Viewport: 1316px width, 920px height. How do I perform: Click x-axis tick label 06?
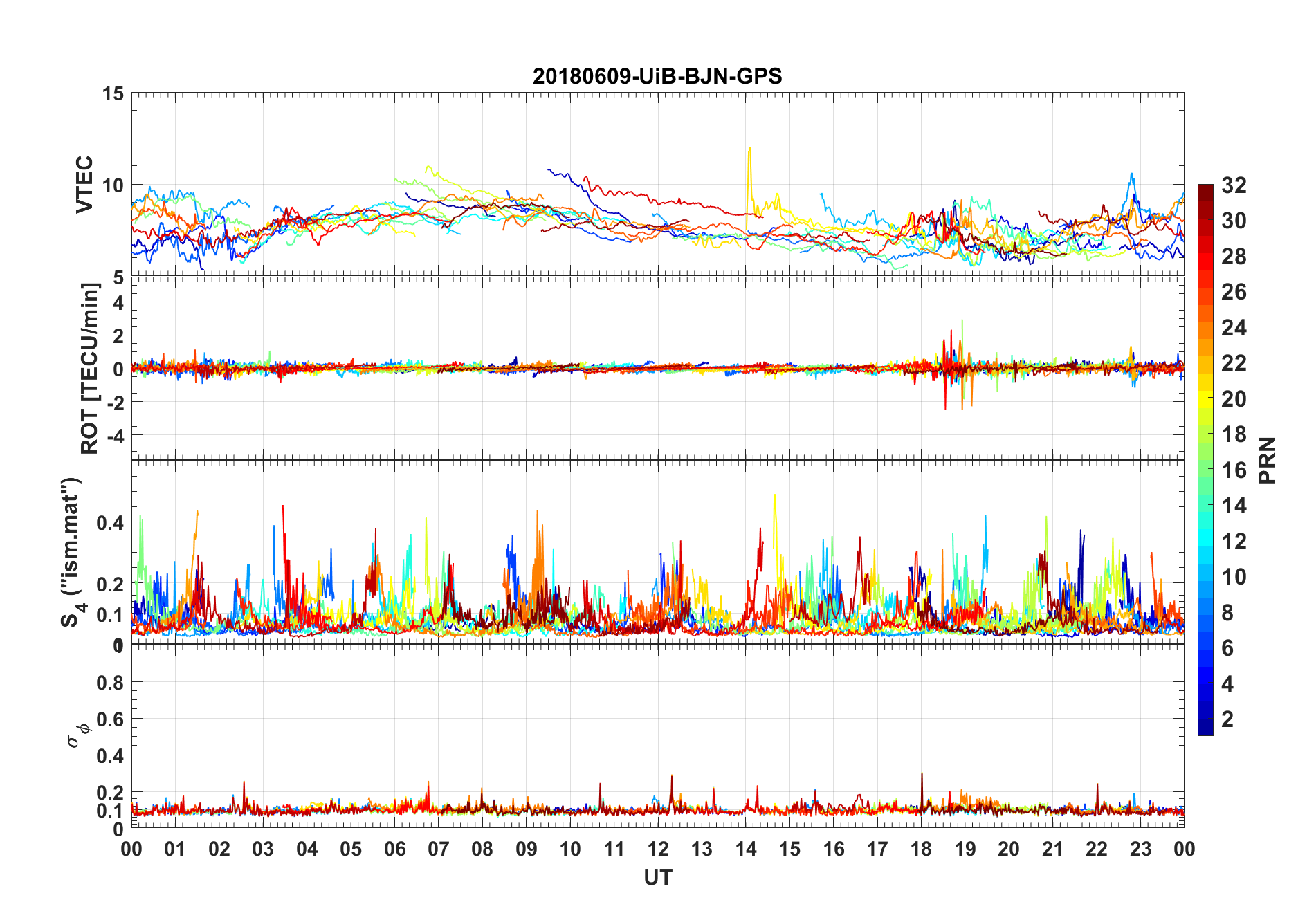(395, 849)
